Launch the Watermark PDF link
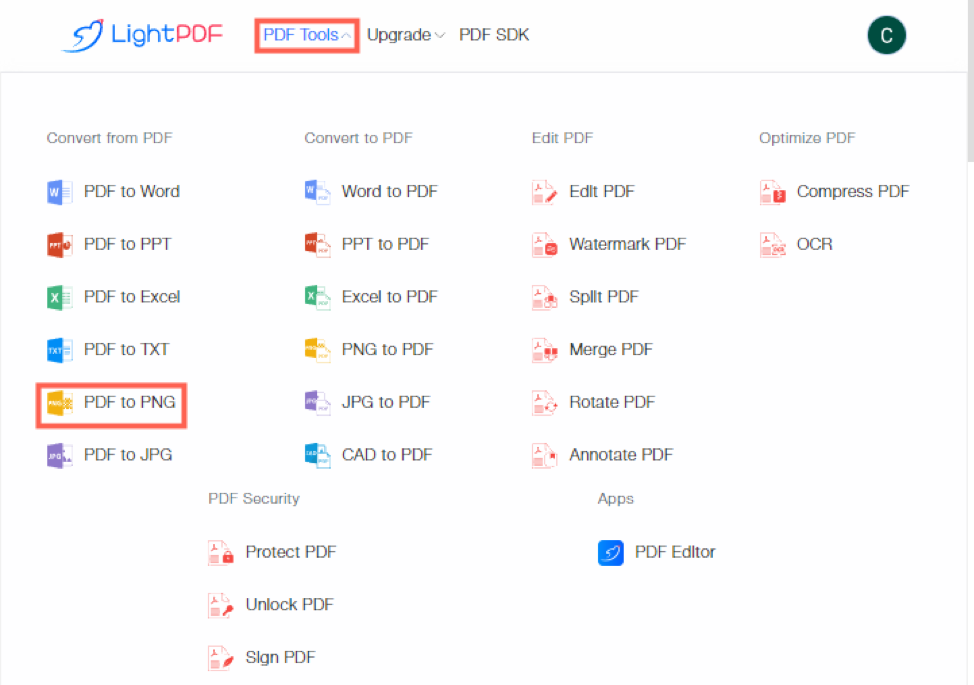974x685 pixels. (627, 245)
